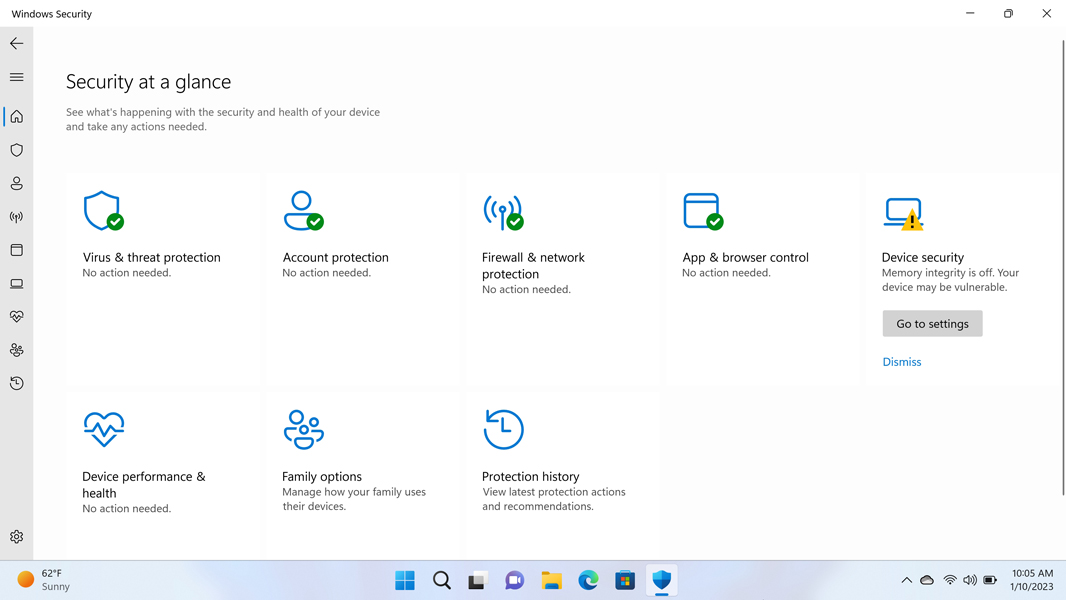This screenshot has height=600, width=1066.
Task: Open Windows Security shield icon on the taskbar
Action: pyautogui.click(x=662, y=580)
